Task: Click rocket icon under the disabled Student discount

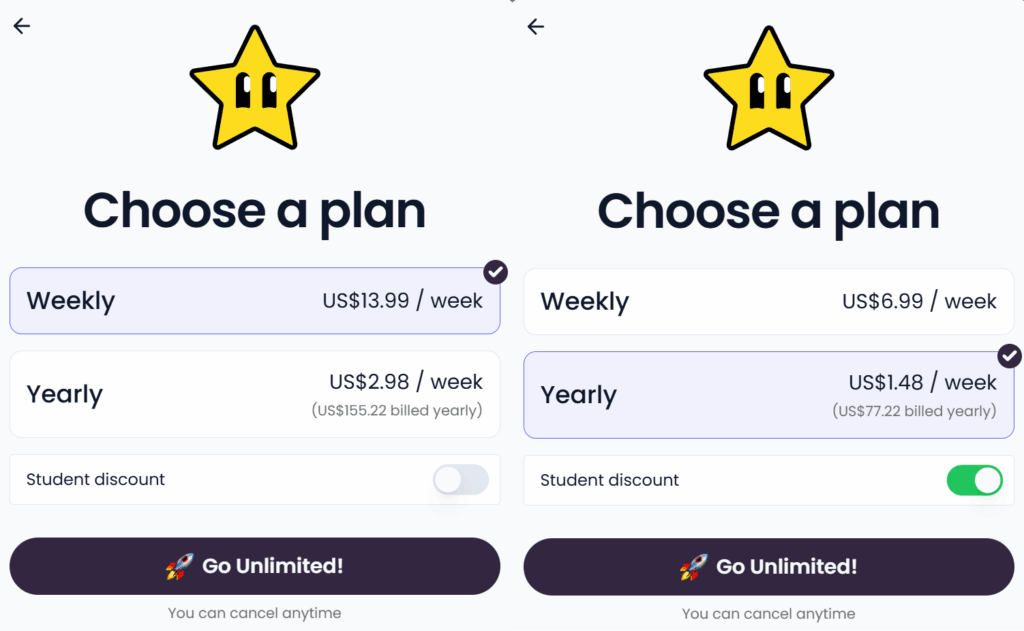Action: pos(179,567)
